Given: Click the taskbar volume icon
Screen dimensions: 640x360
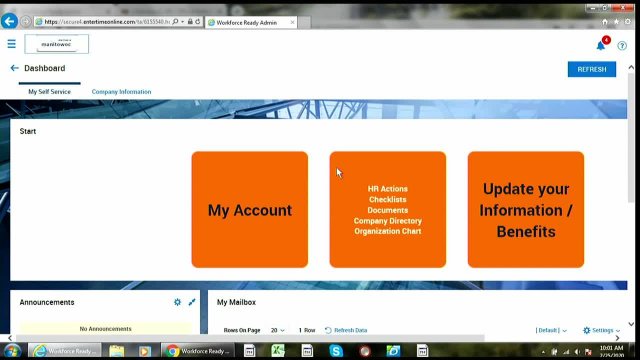Looking at the screenshot, I should [x=577, y=351].
